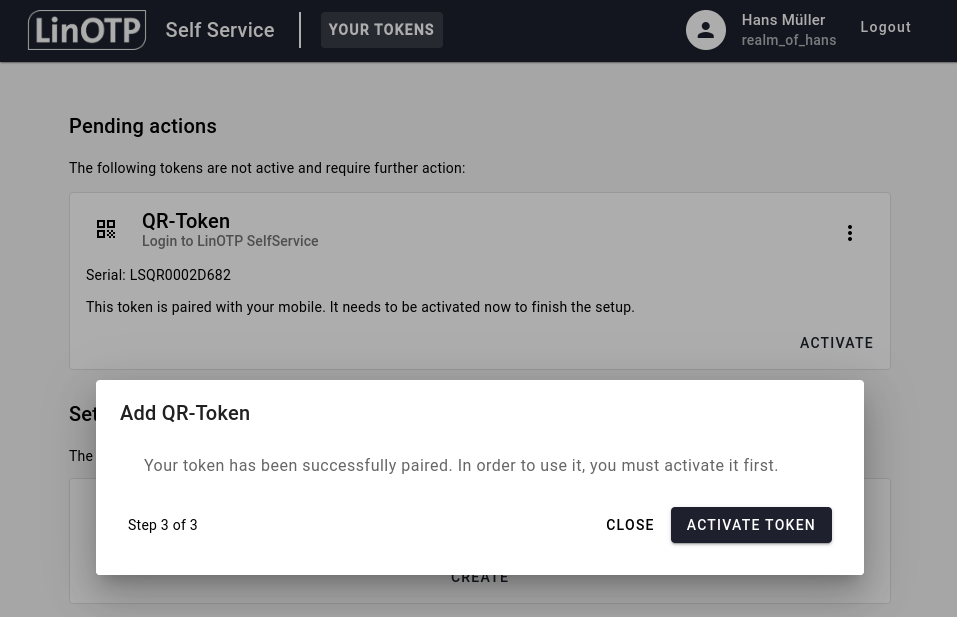This screenshot has width=957, height=617.
Task: Click the successfully paired message text
Action: point(460,465)
